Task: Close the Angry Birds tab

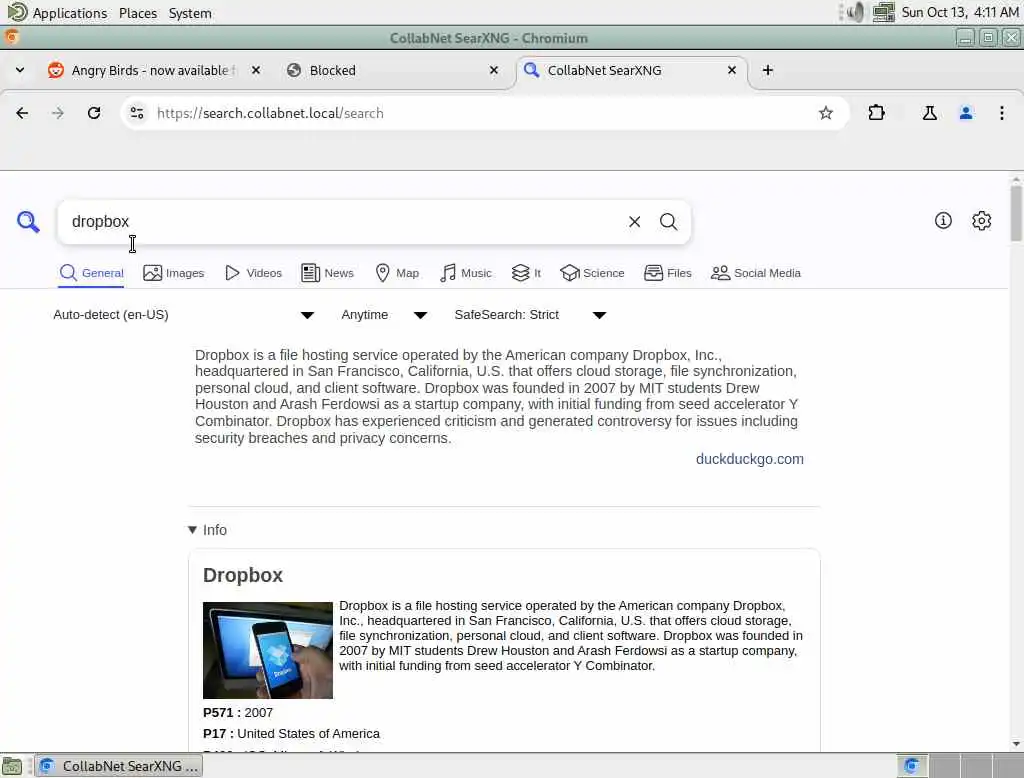Action: pos(256,70)
